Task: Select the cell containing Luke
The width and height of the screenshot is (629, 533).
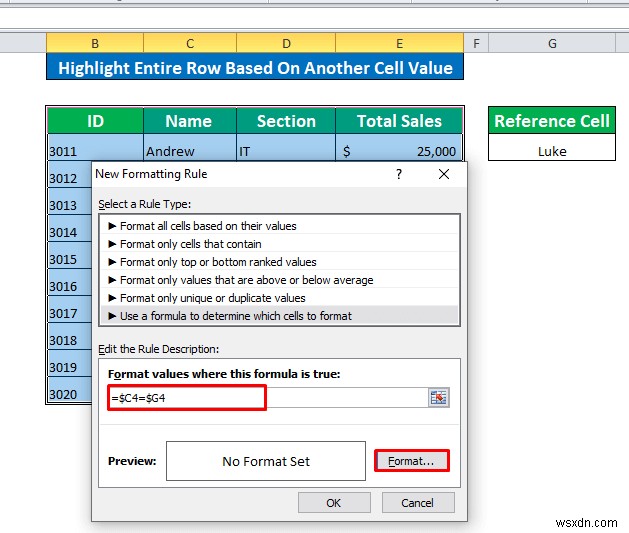Action: point(552,148)
